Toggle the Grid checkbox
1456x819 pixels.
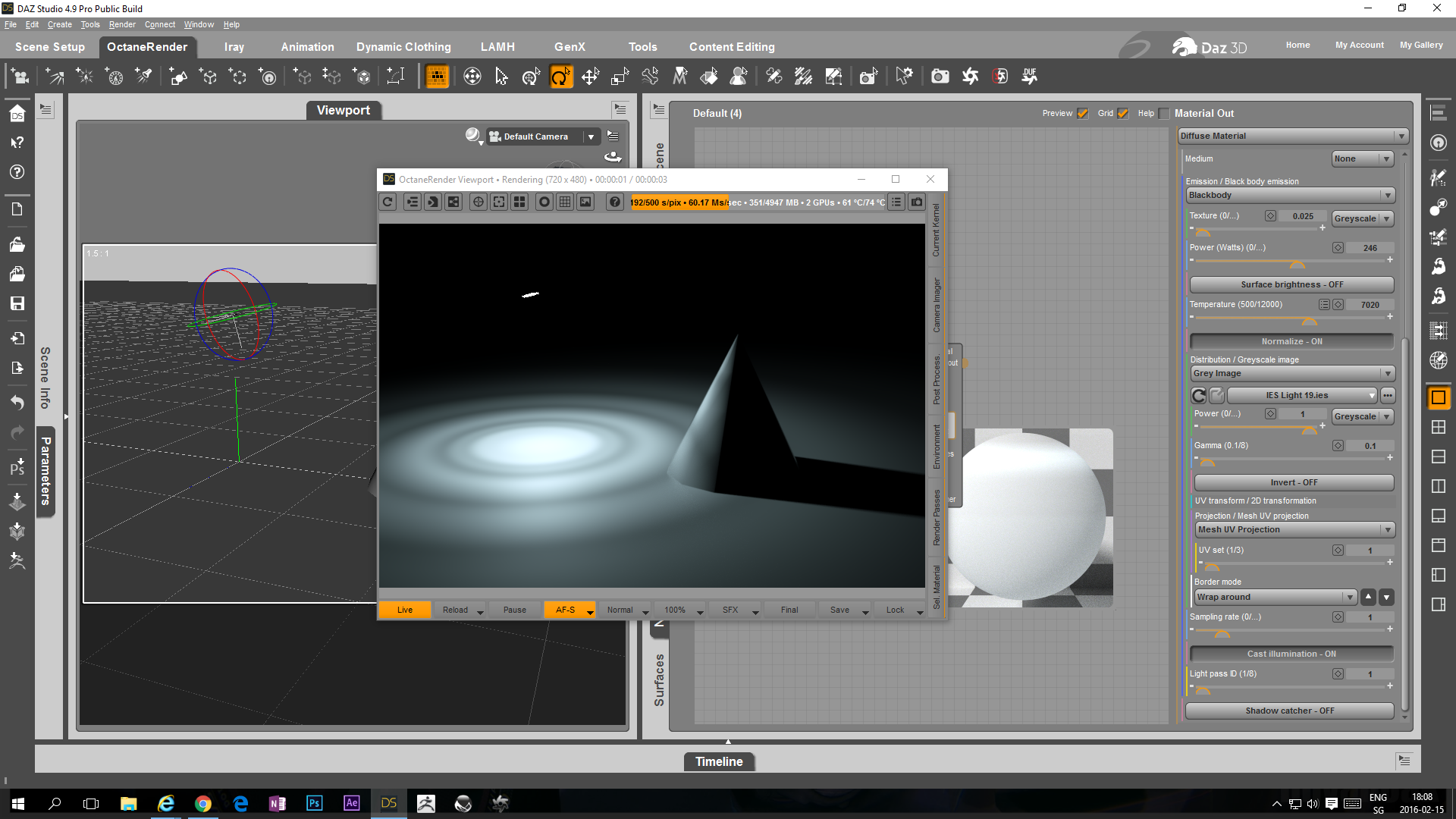(x=1123, y=114)
